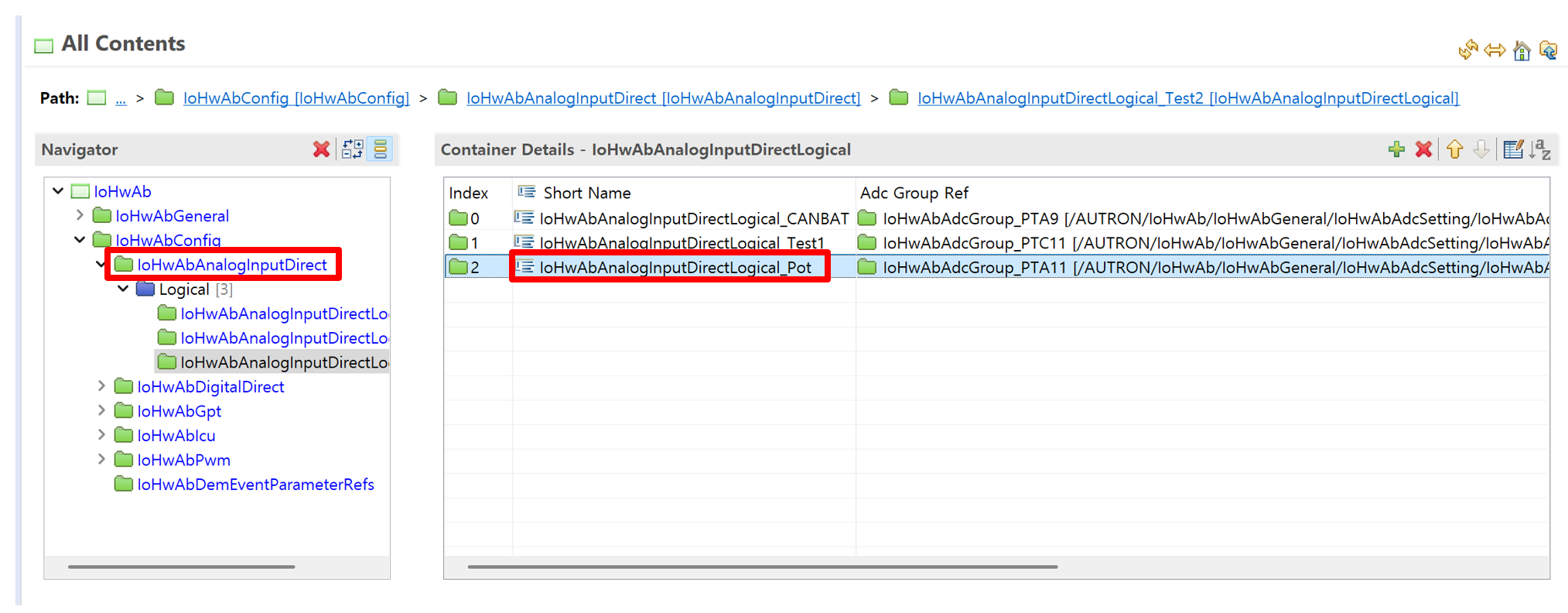Click the Home icon at top right

coord(1522,51)
